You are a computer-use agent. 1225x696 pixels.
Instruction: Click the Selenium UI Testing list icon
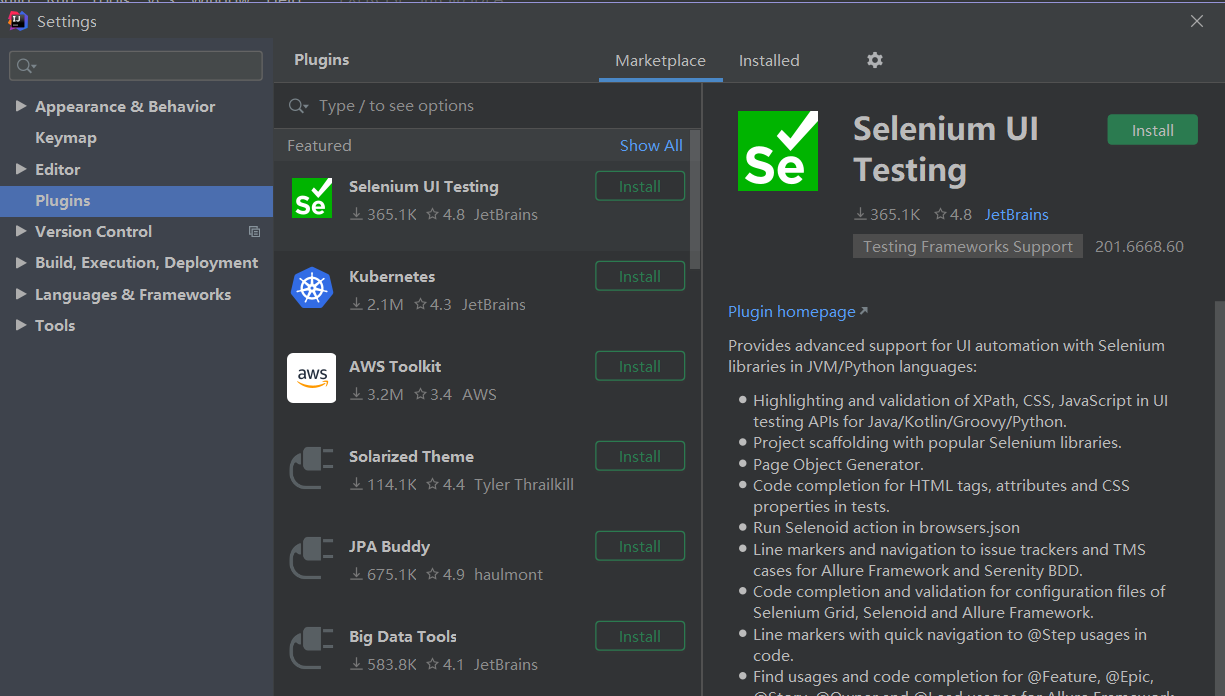point(311,198)
